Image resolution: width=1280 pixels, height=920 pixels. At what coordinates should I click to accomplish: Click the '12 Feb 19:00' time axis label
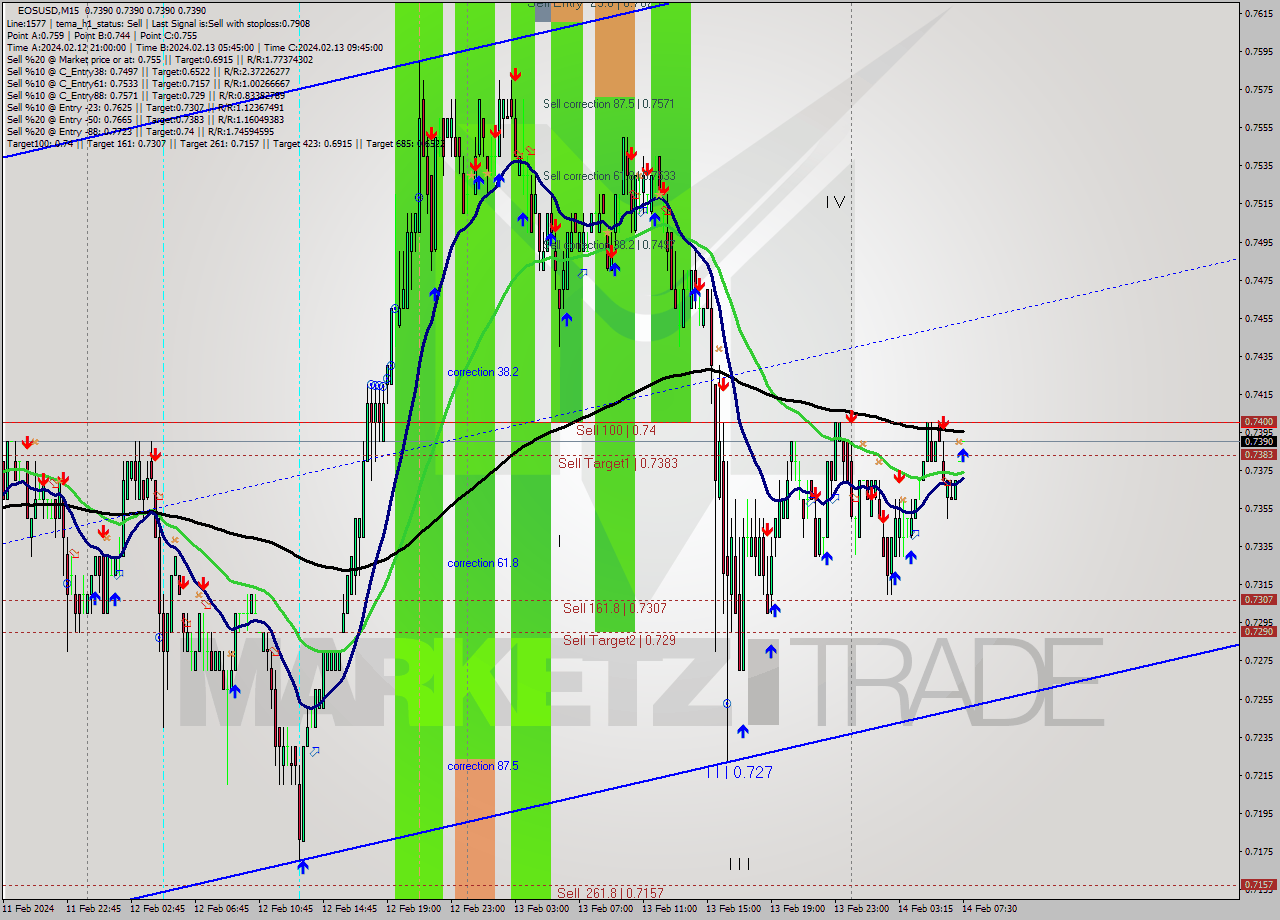point(413,909)
